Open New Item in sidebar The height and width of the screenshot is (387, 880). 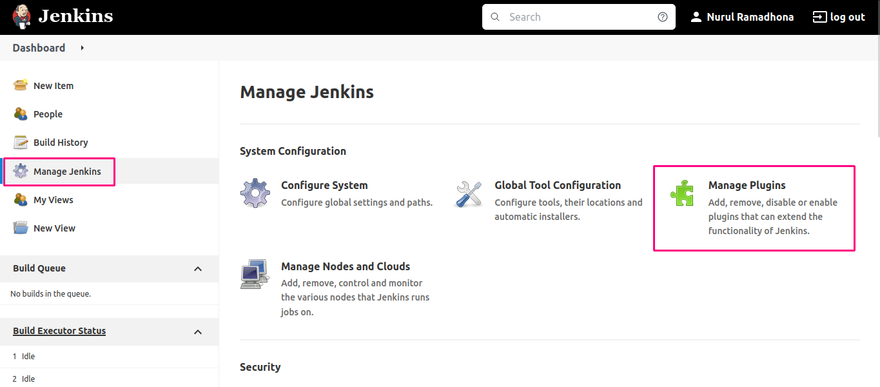53,86
